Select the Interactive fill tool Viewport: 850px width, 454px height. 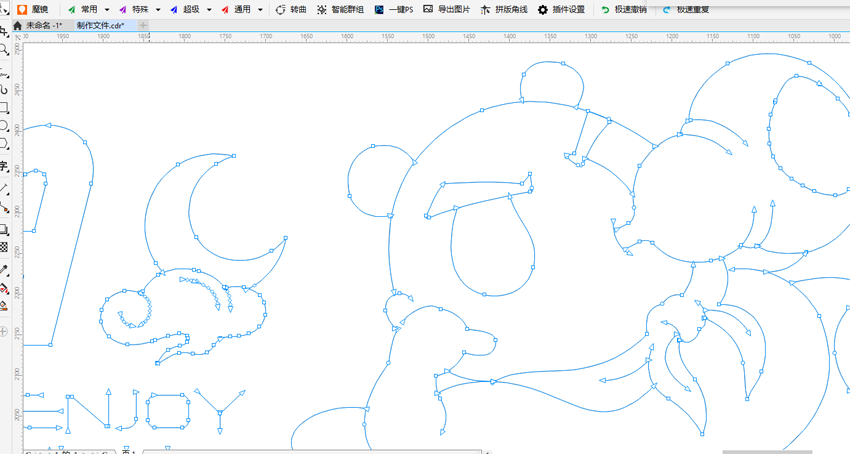coord(4,288)
